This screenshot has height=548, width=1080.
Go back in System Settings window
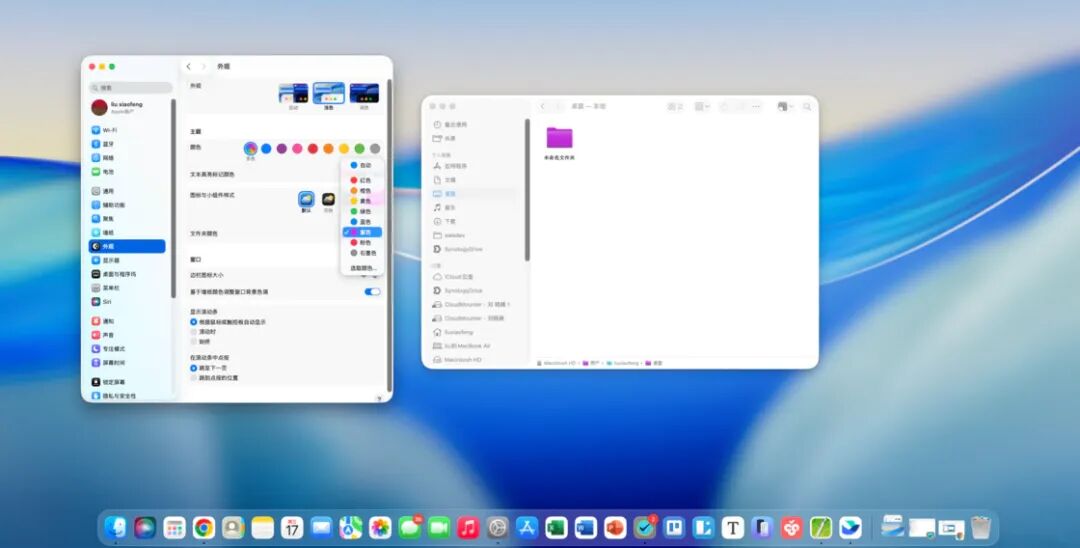pos(189,67)
